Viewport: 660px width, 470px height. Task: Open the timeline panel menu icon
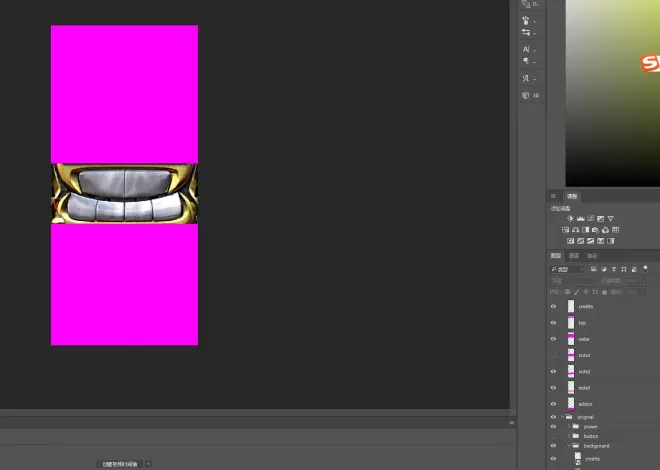click(x=512, y=423)
